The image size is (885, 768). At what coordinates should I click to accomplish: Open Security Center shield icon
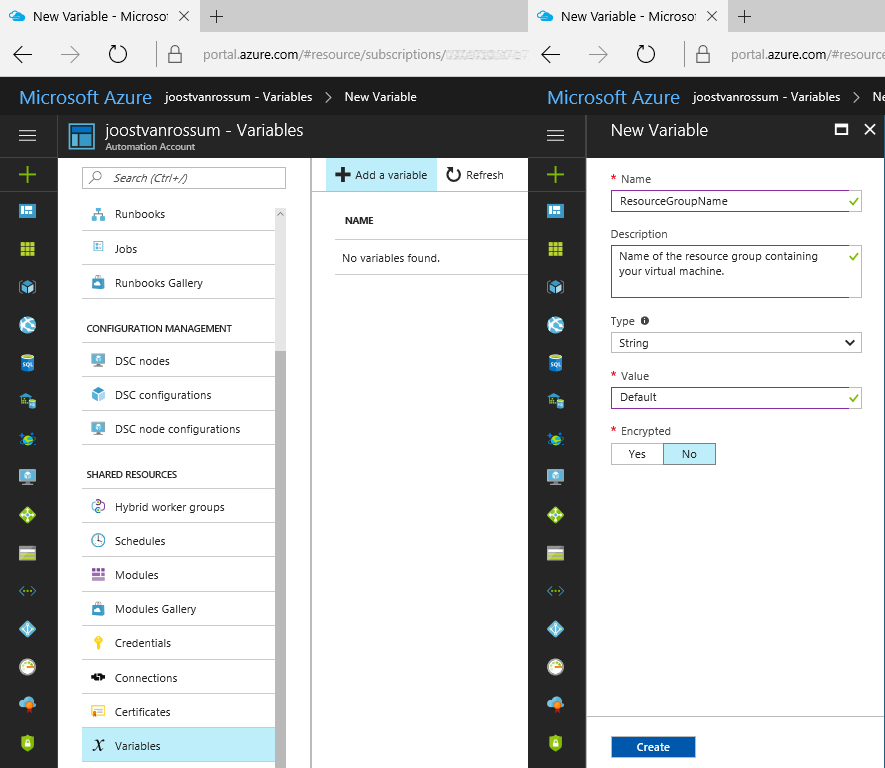pos(27,742)
